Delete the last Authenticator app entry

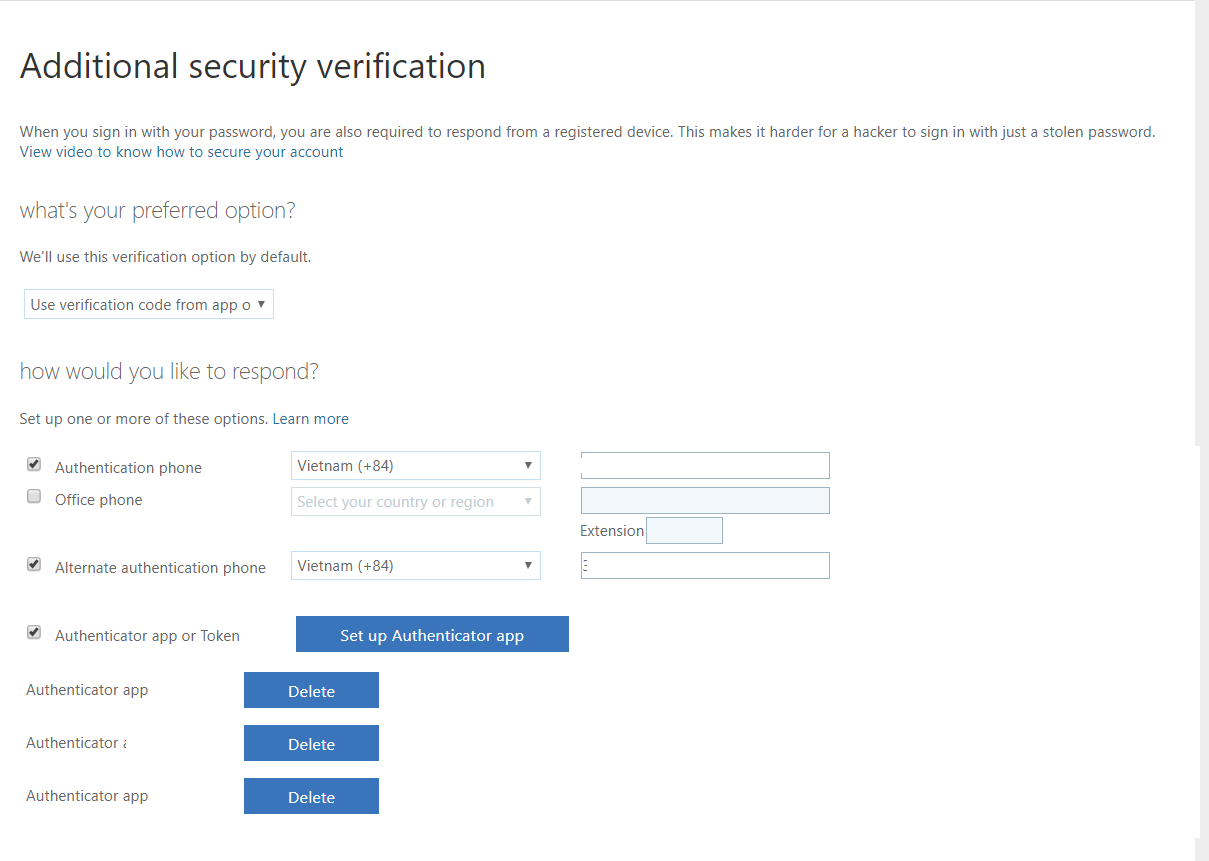pyautogui.click(x=311, y=796)
